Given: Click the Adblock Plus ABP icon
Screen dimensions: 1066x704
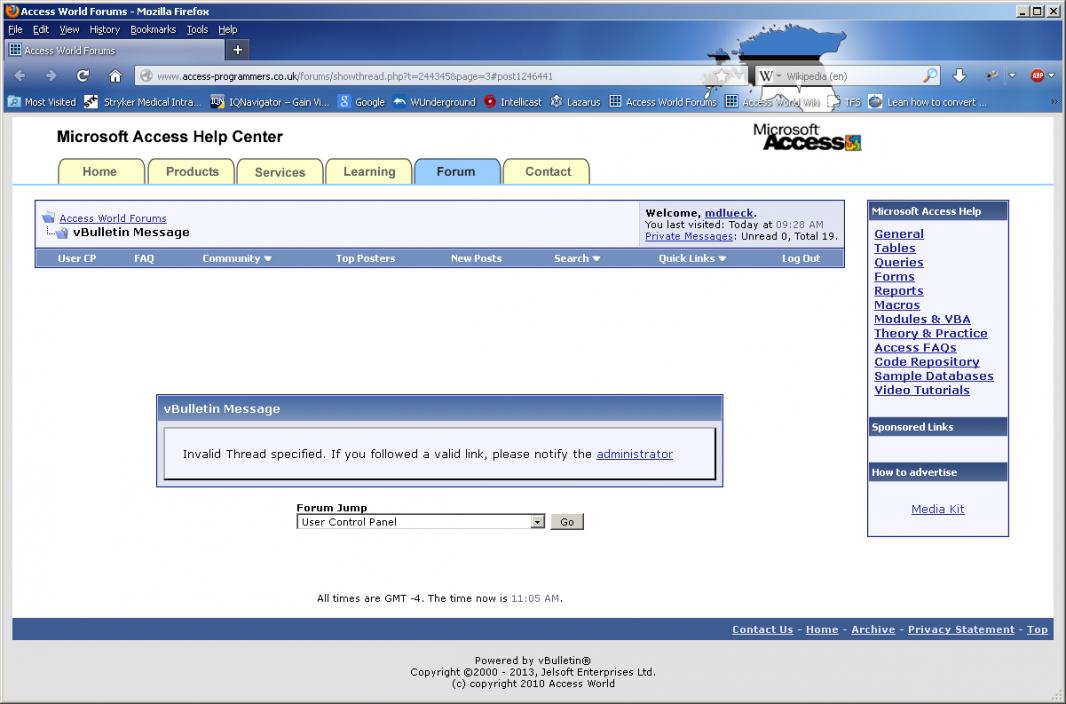Looking at the screenshot, I should 1037,75.
